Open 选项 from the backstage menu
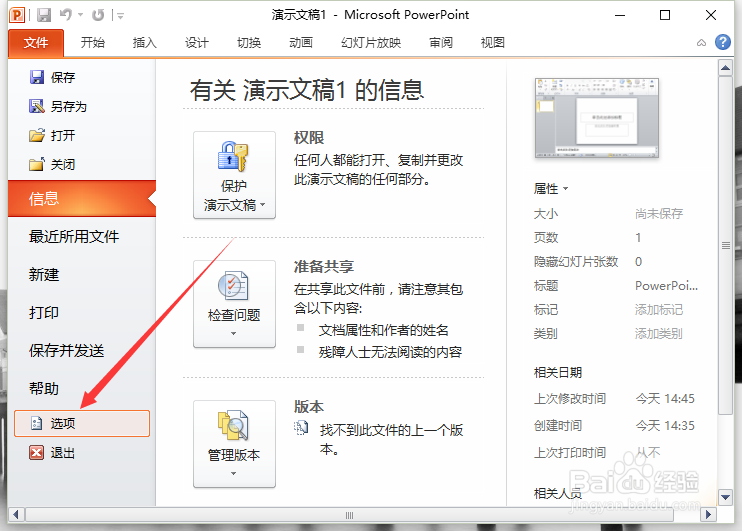 coord(82,423)
